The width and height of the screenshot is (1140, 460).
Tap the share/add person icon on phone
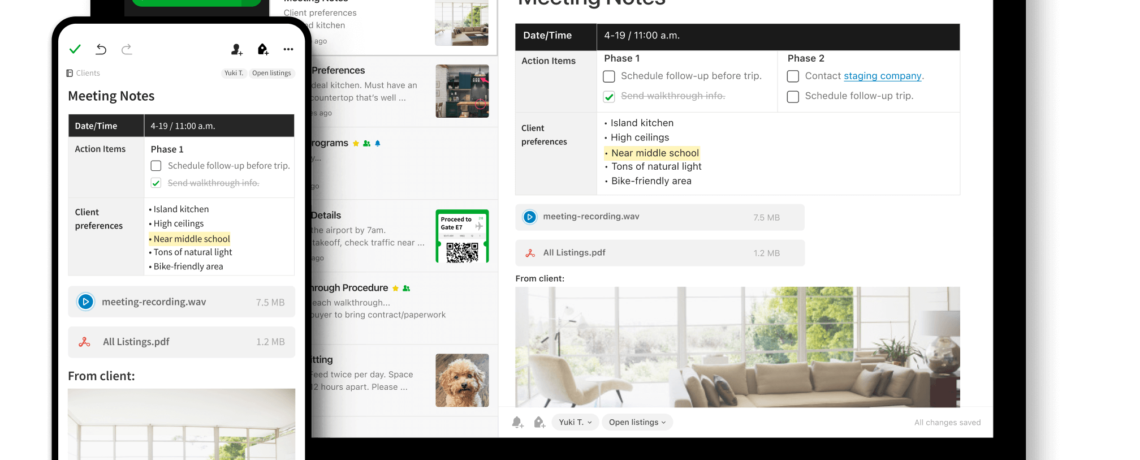point(236,49)
